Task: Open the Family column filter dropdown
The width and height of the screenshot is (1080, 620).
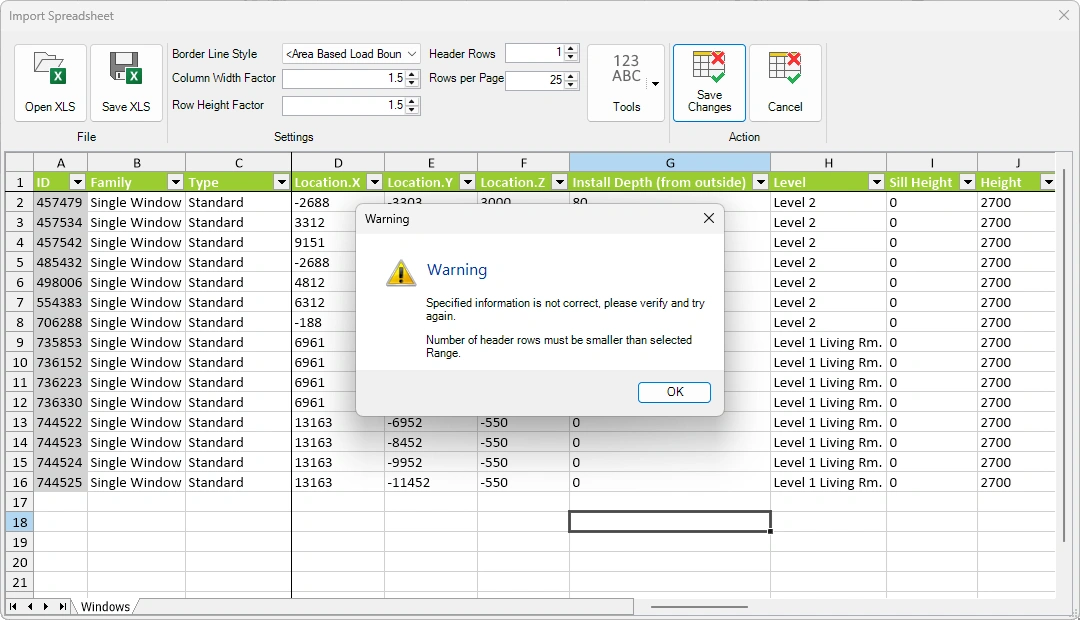Action: (x=175, y=182)
